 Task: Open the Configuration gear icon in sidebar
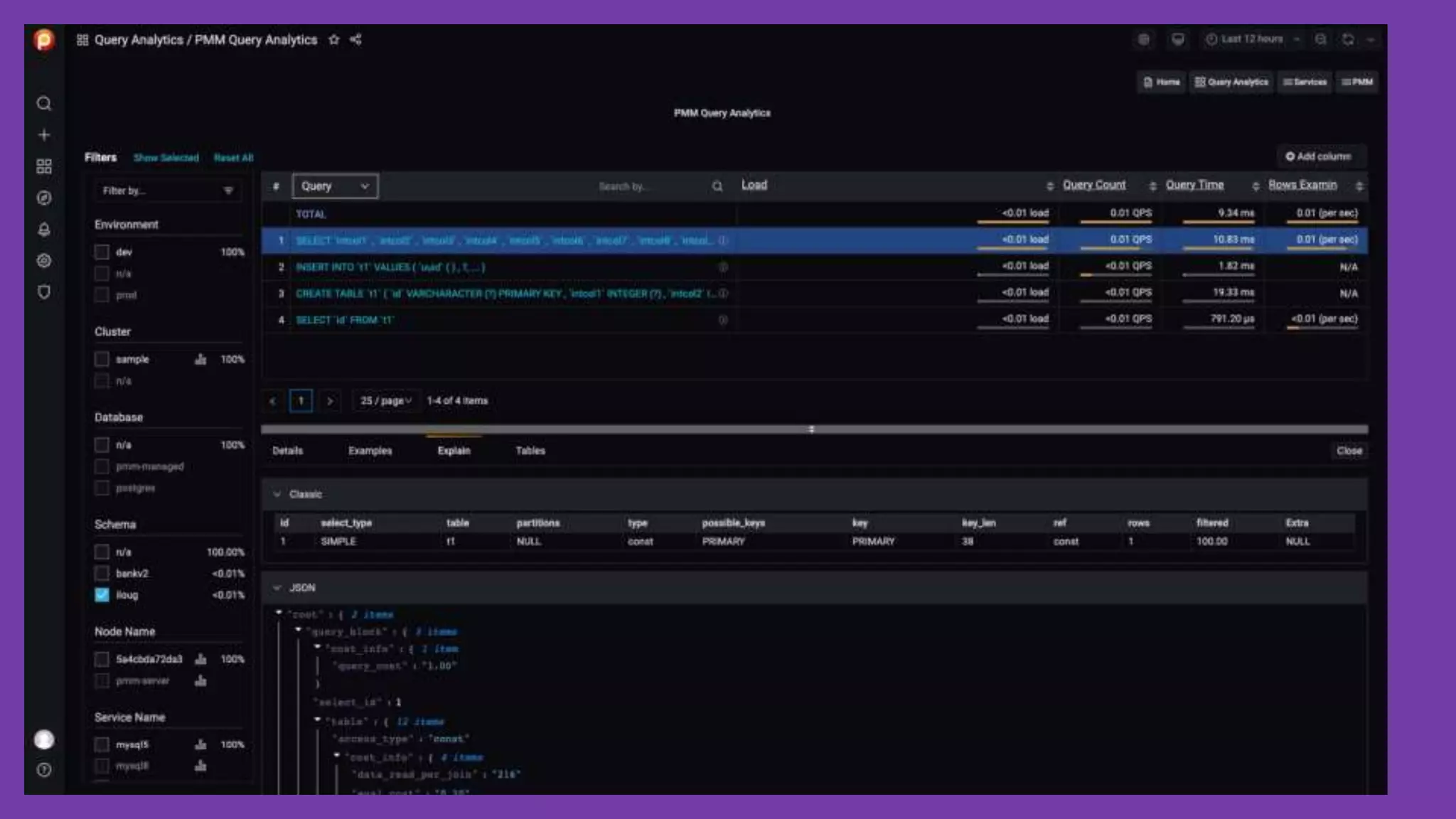pyautogui.click(x=44, y=261)
